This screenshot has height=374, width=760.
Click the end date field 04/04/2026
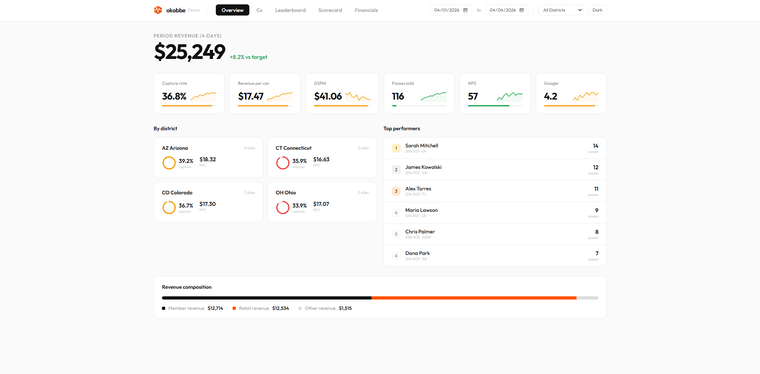click(507, 10)
